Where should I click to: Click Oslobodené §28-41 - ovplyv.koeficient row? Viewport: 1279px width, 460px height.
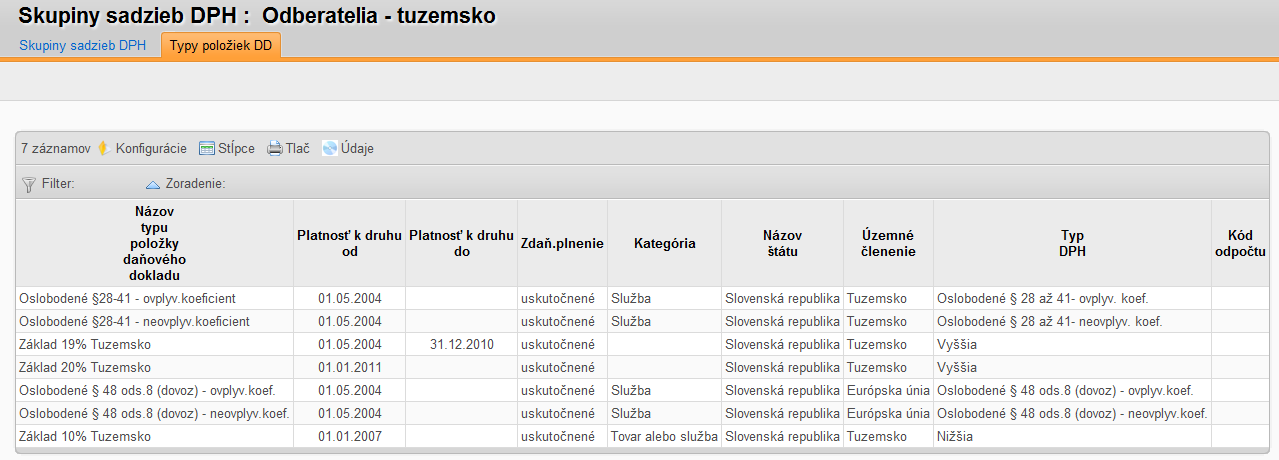coord(643,298)
